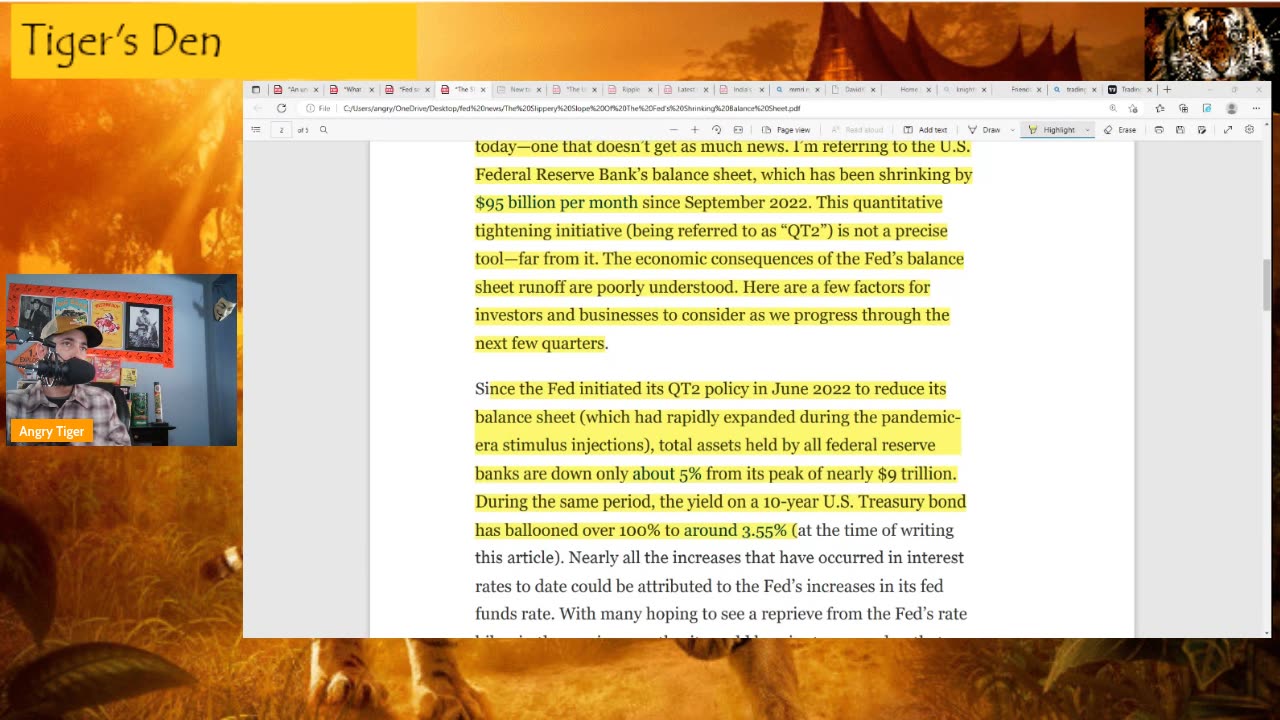The image size is (1280, 720).
Task: Close the 'knight' search tab
Action: point(983,89)
